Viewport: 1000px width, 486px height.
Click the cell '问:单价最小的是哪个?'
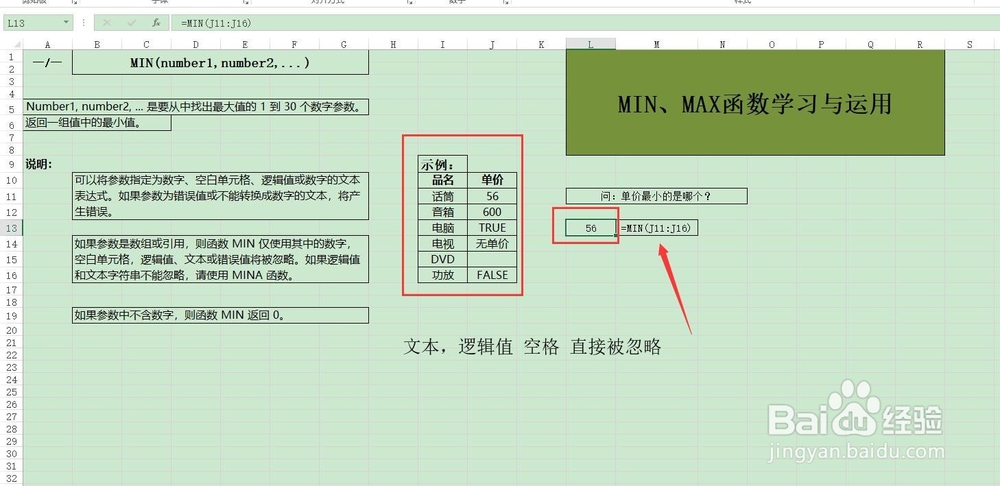(656, 196)
